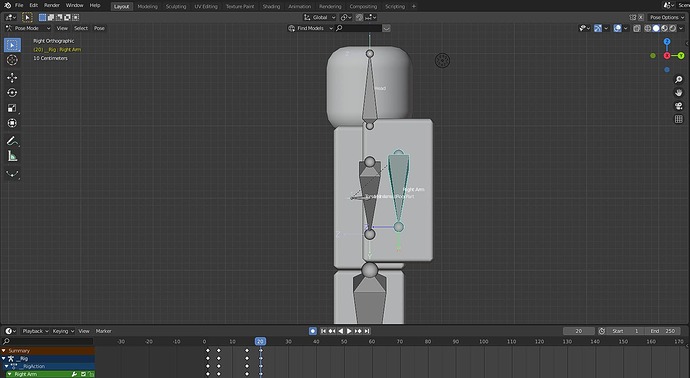This screenshot has height=378, width=690.
Task: Open Find Models dropdown
Action: [311, 28]
